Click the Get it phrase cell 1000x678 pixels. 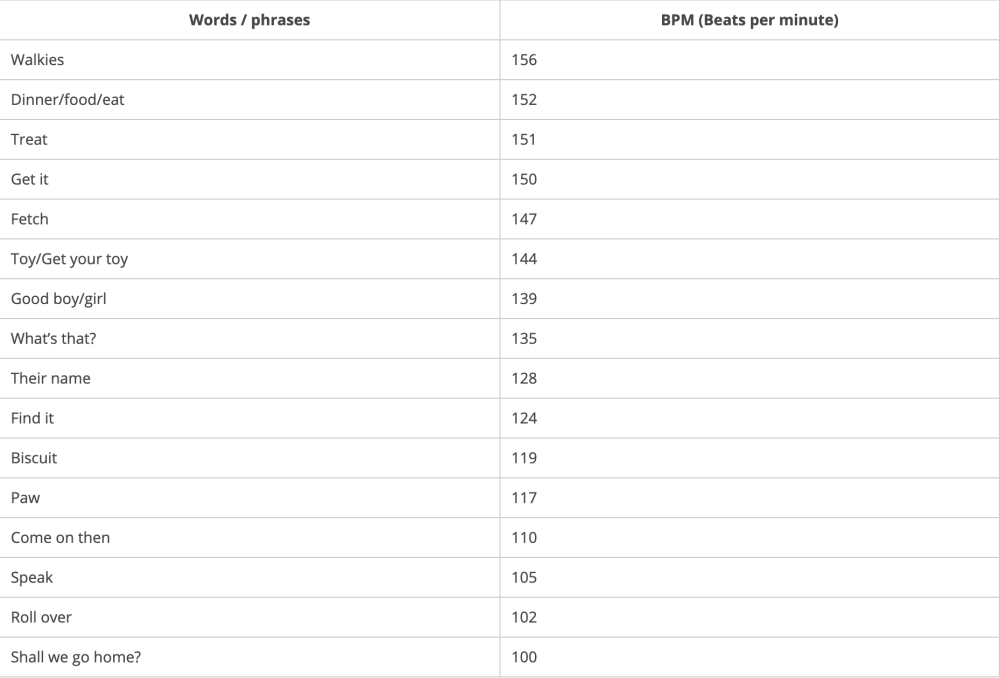29,180
